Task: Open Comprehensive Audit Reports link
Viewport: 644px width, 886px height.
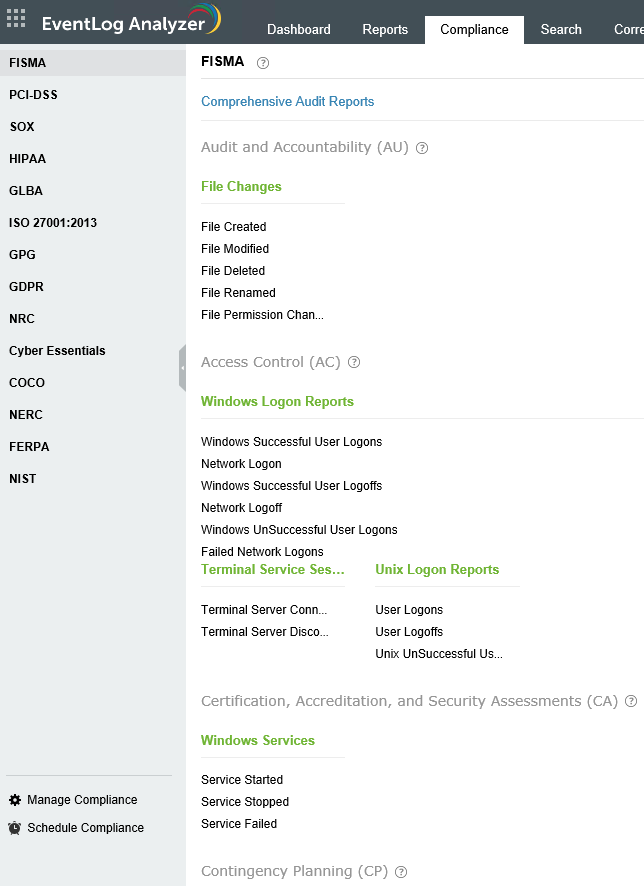Action: pyautogui.click(x=288, y=102)
